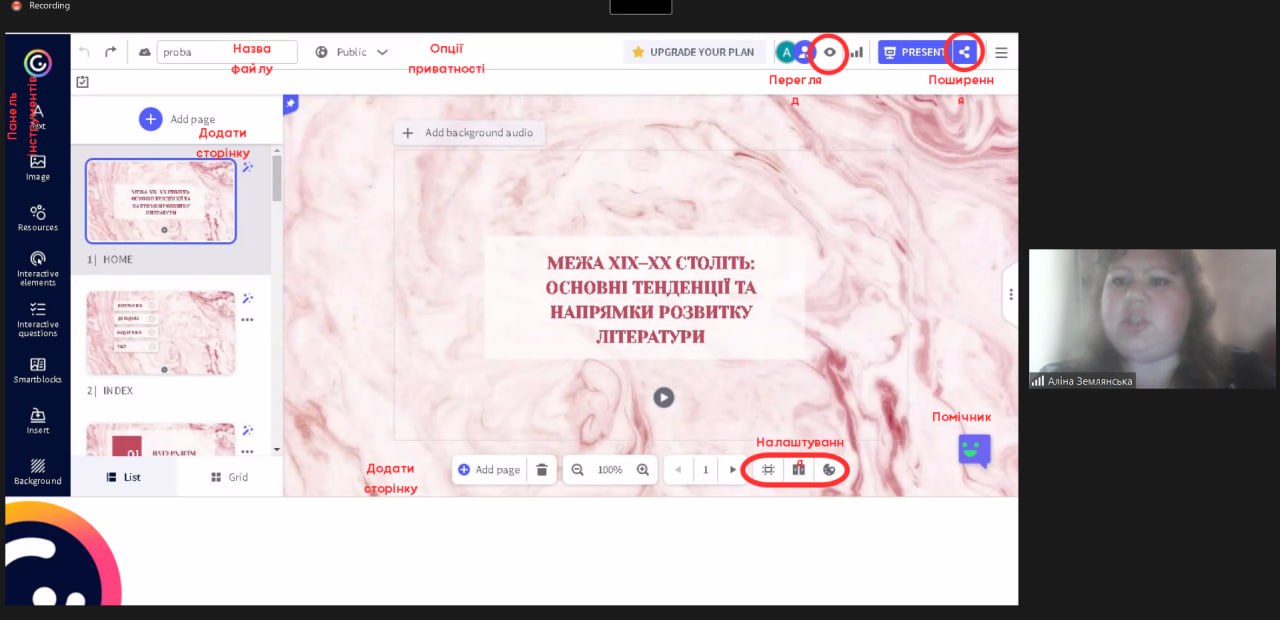Open the Insert panel
Screen dimensions: 1280x620
click(38, 421)
